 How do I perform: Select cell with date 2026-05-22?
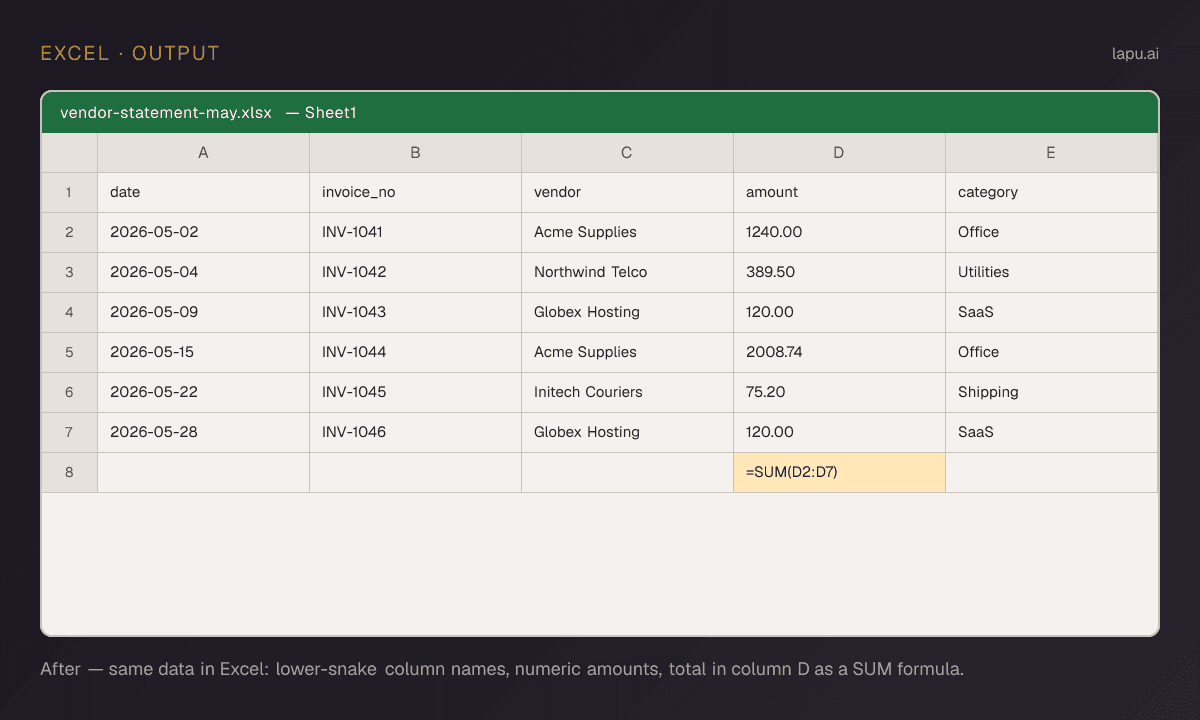(204, 393)
